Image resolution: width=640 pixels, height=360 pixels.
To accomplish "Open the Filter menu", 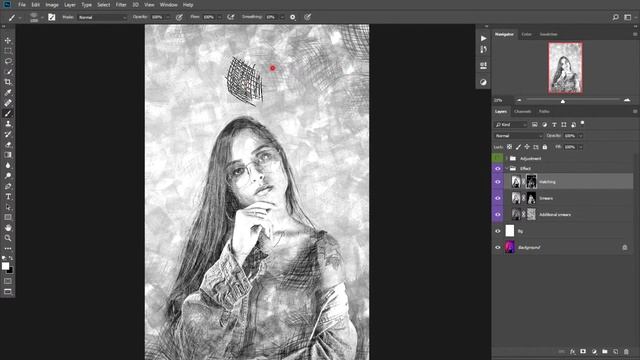I will [x=121, y=5].
